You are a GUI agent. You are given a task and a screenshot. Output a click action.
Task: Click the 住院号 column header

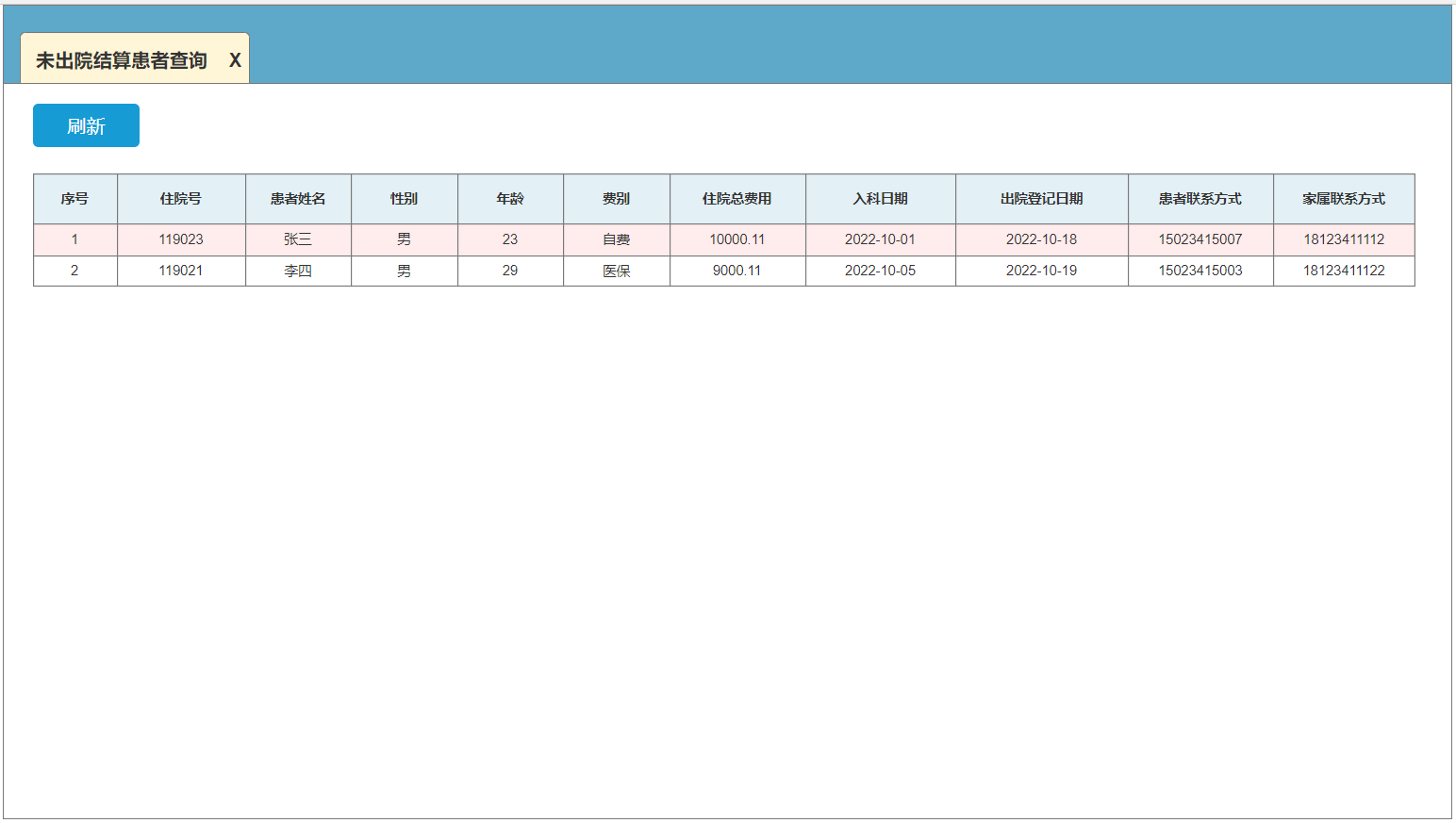[x=181, y=199]
